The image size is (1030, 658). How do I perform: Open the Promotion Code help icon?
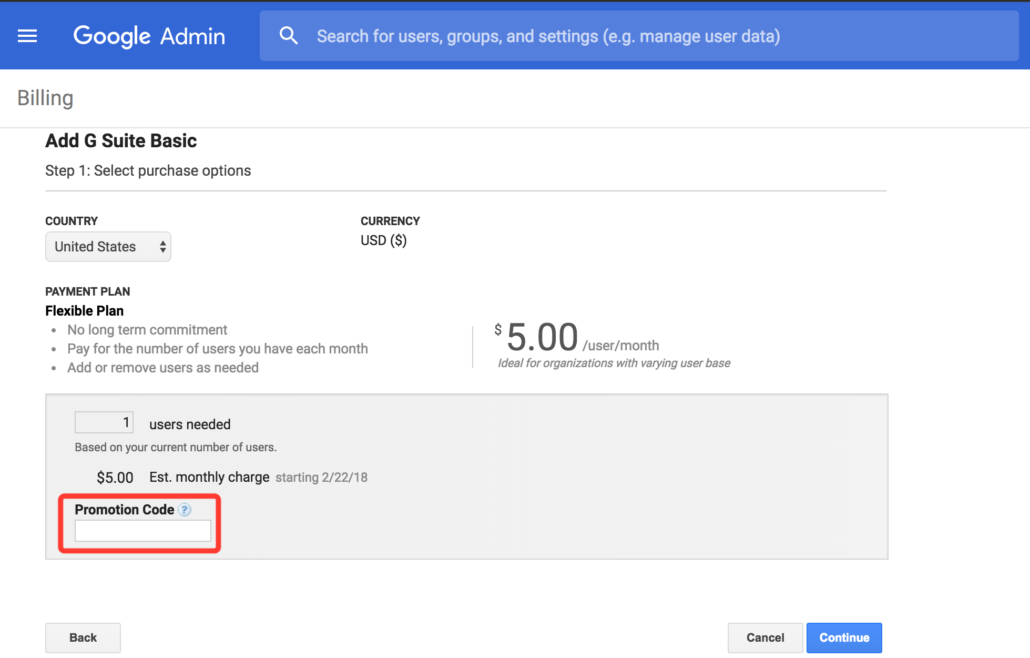185,510
